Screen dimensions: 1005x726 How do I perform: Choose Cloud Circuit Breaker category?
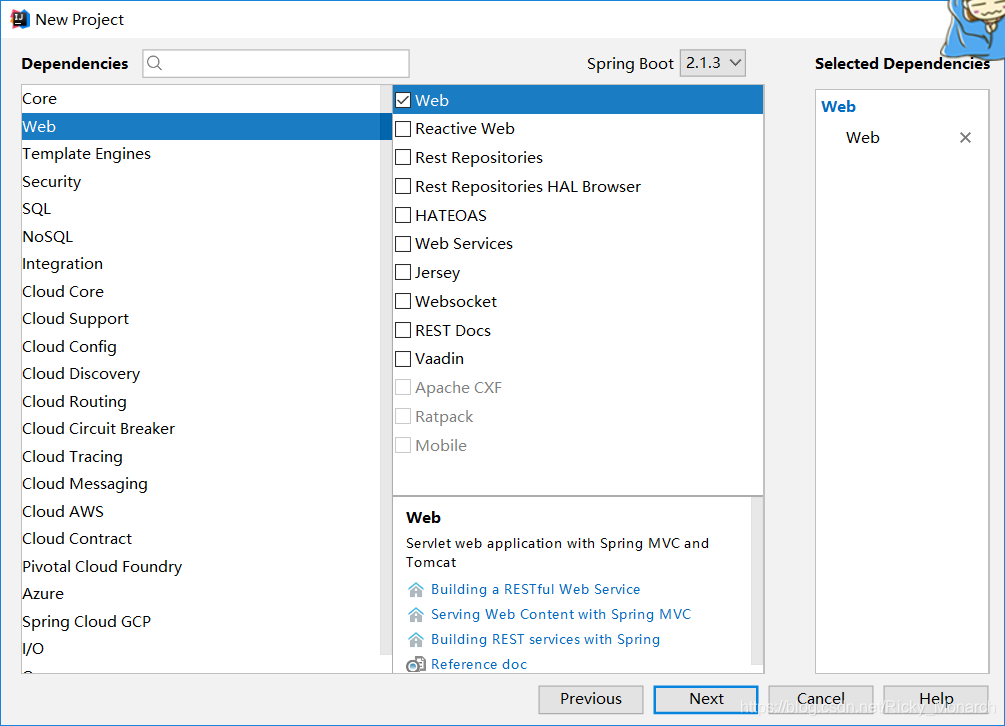[201, 429]
